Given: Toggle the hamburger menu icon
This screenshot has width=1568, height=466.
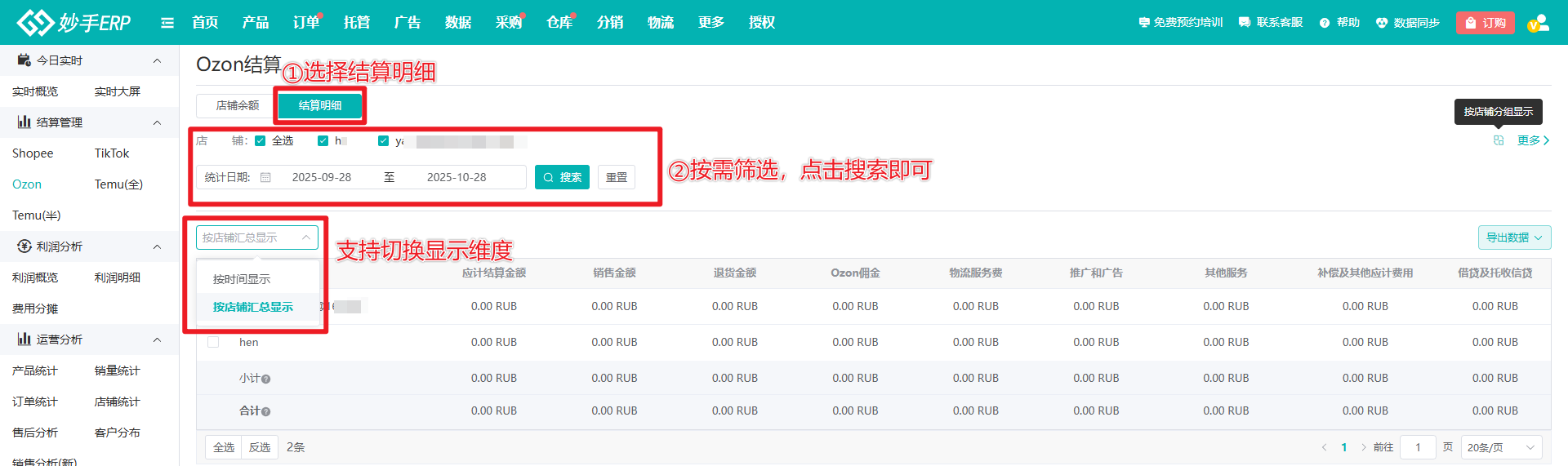Looking at the screenshot, I should 167,23.
